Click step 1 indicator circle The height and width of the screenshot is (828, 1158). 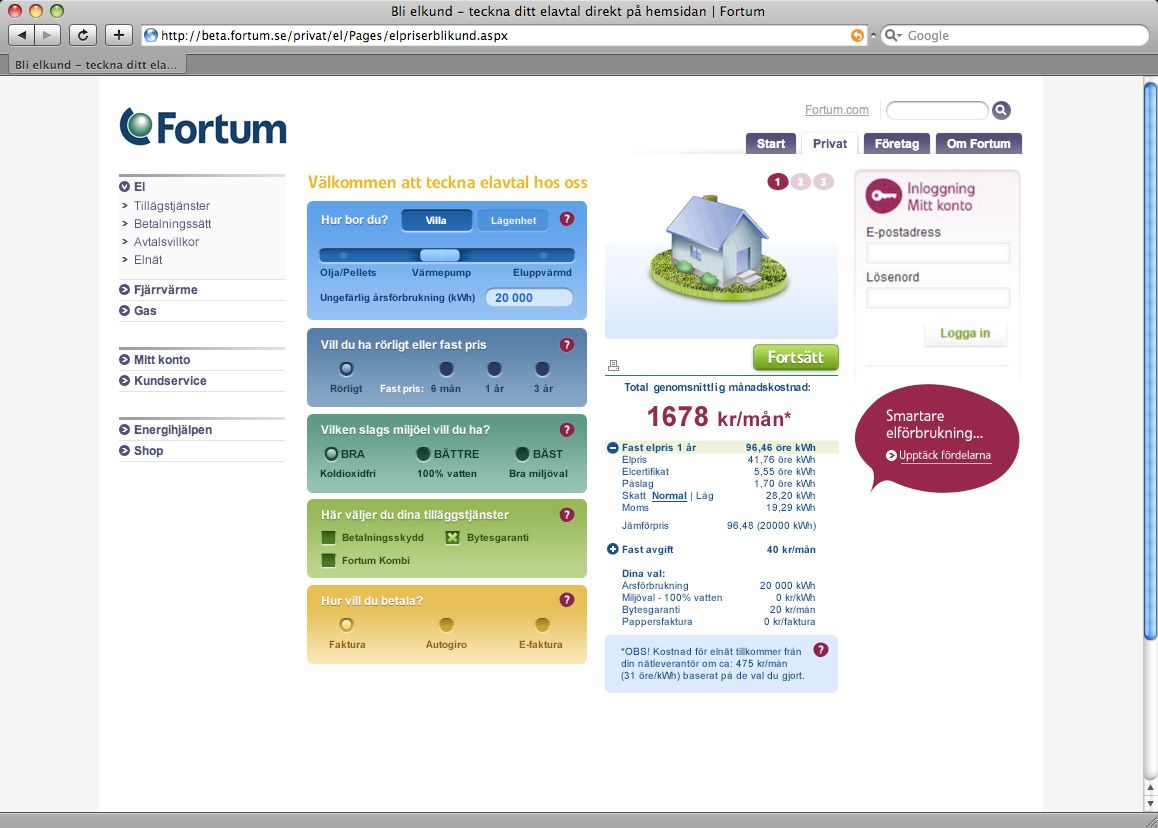[x=778, y=182]
